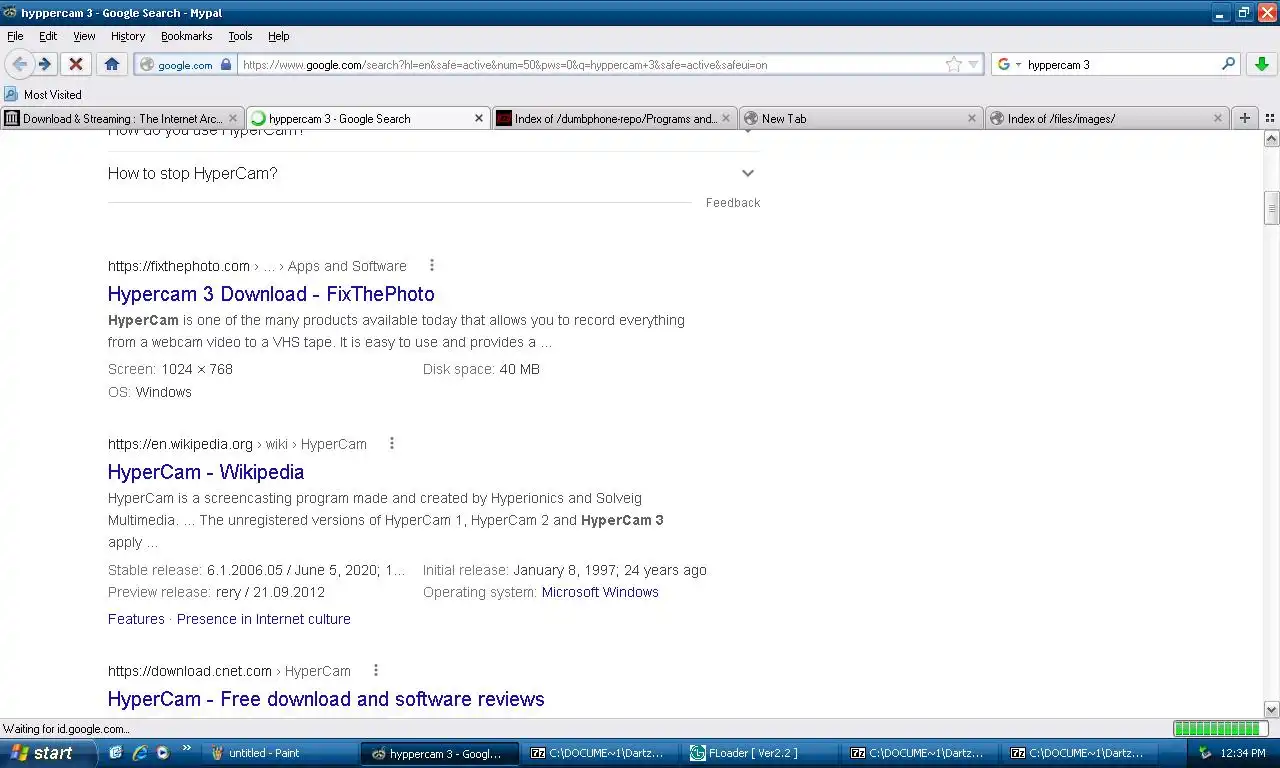Open the Help menu

pos(279,36)
